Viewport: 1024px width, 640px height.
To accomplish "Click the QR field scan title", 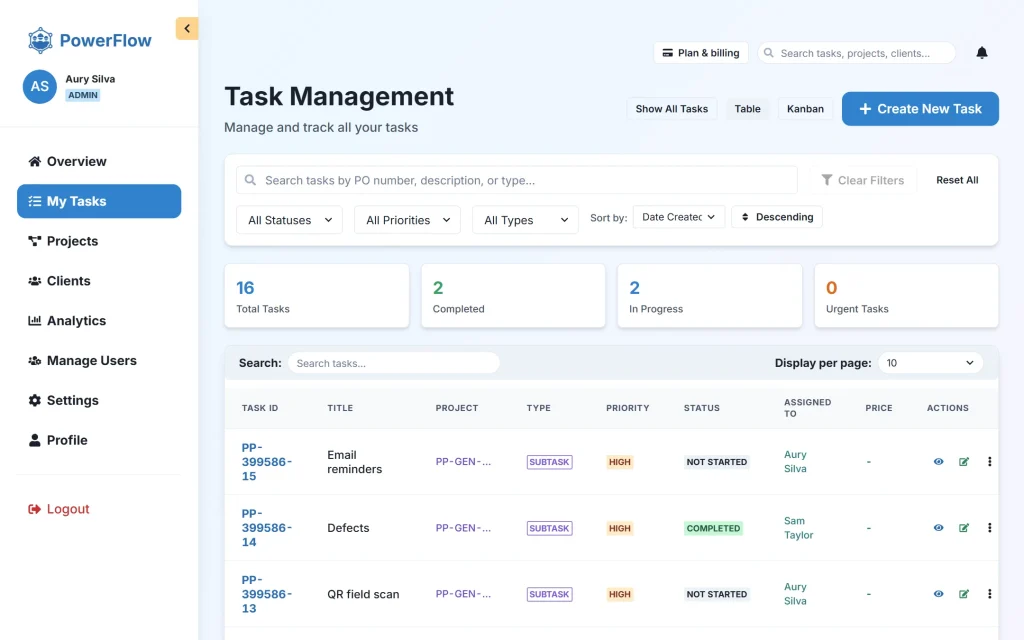I will coord(363,594).
